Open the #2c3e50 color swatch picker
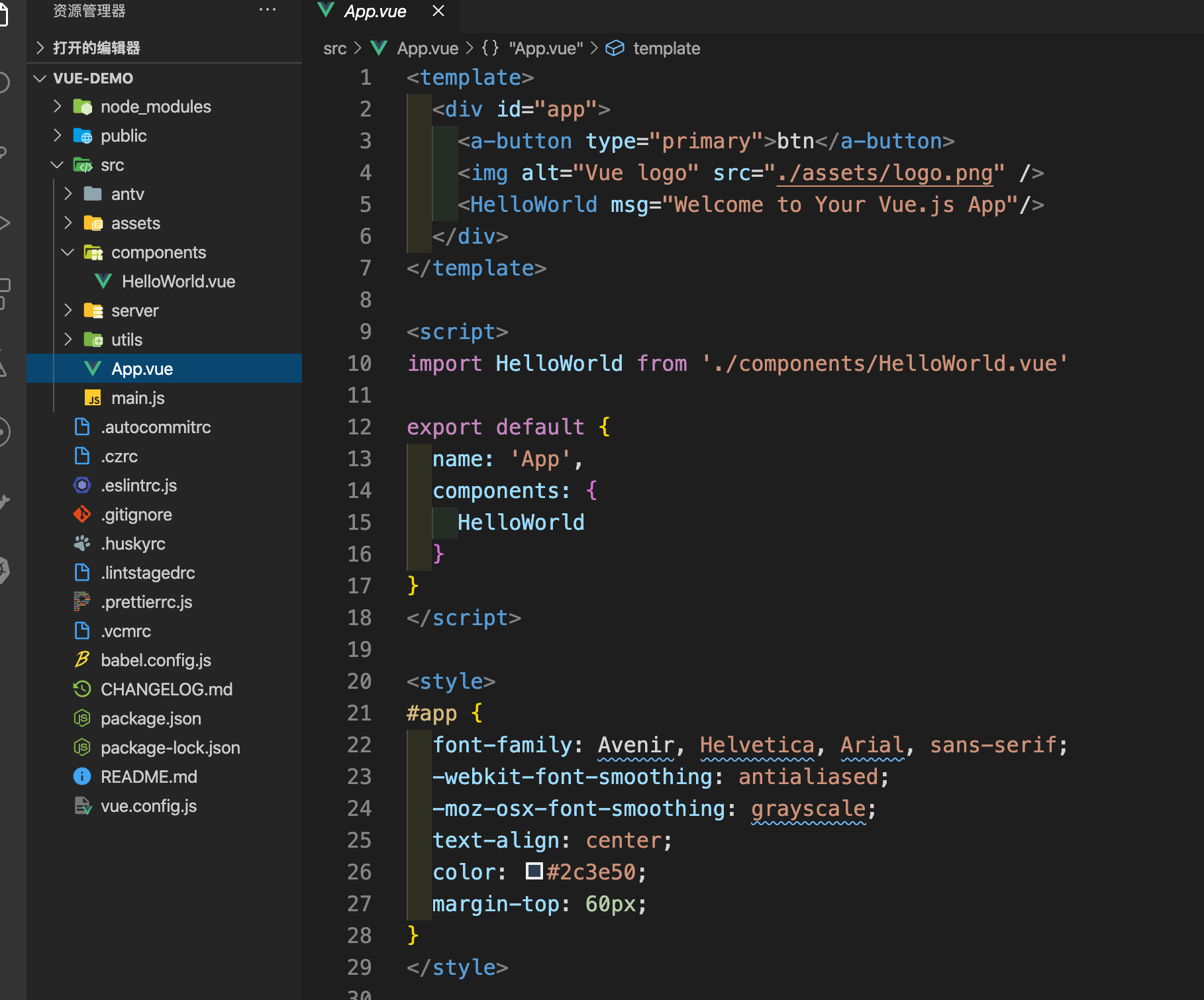The height and width of the screenshot is (1000, 1204). pos(534,872)
